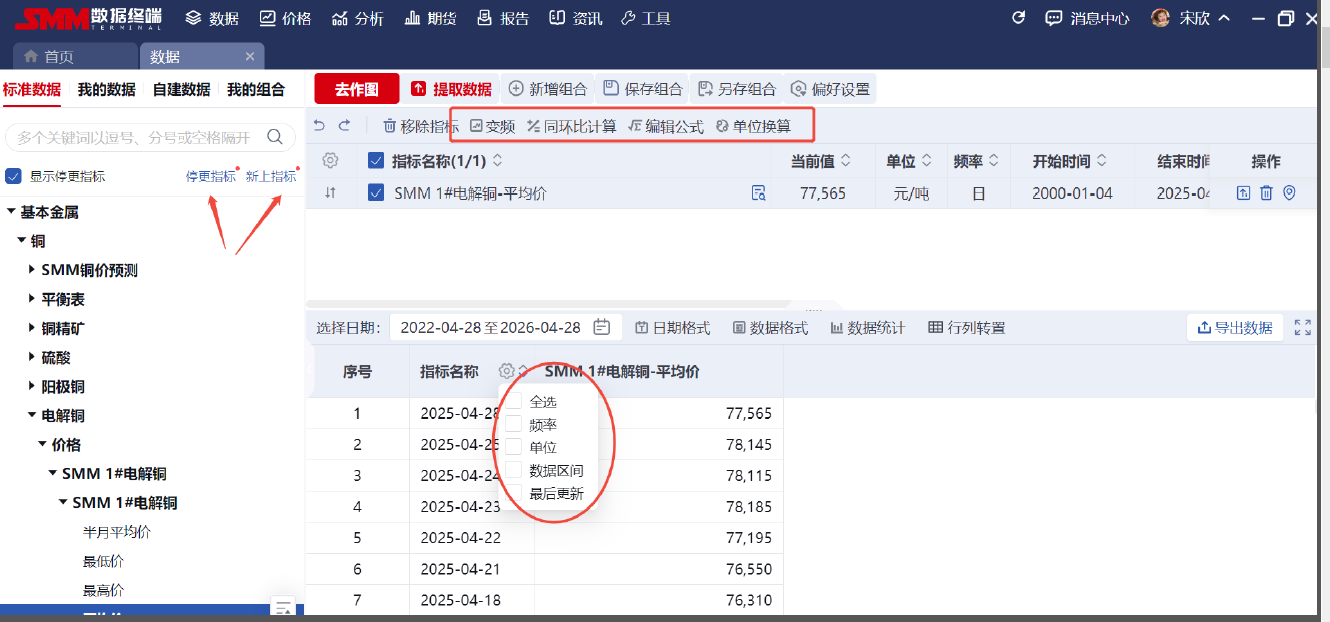Expand the SMM铜价预测 node
1330x622 pixels.
[32, 270]
